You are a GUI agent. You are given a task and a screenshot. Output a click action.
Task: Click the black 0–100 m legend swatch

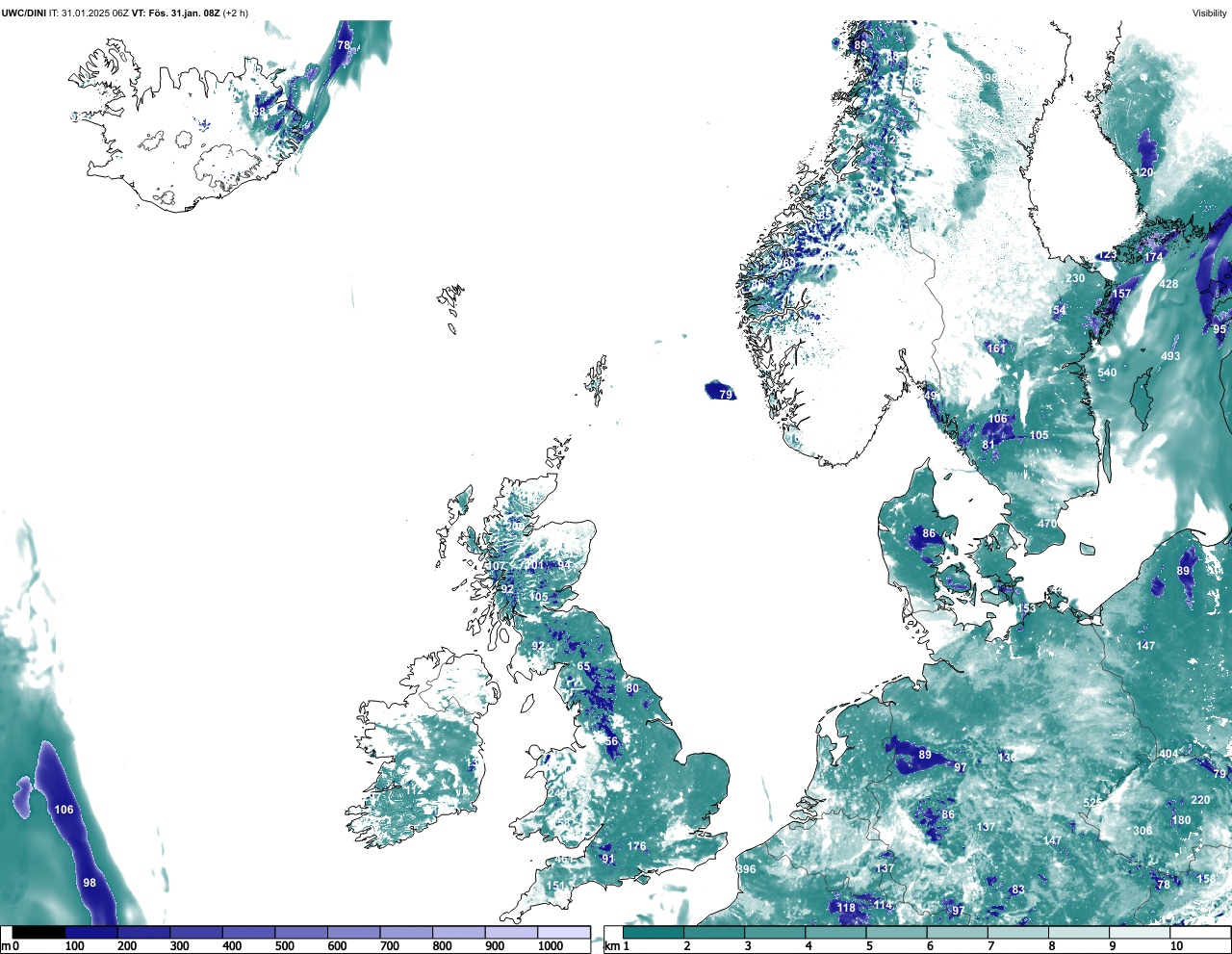(x=38, y=933)
